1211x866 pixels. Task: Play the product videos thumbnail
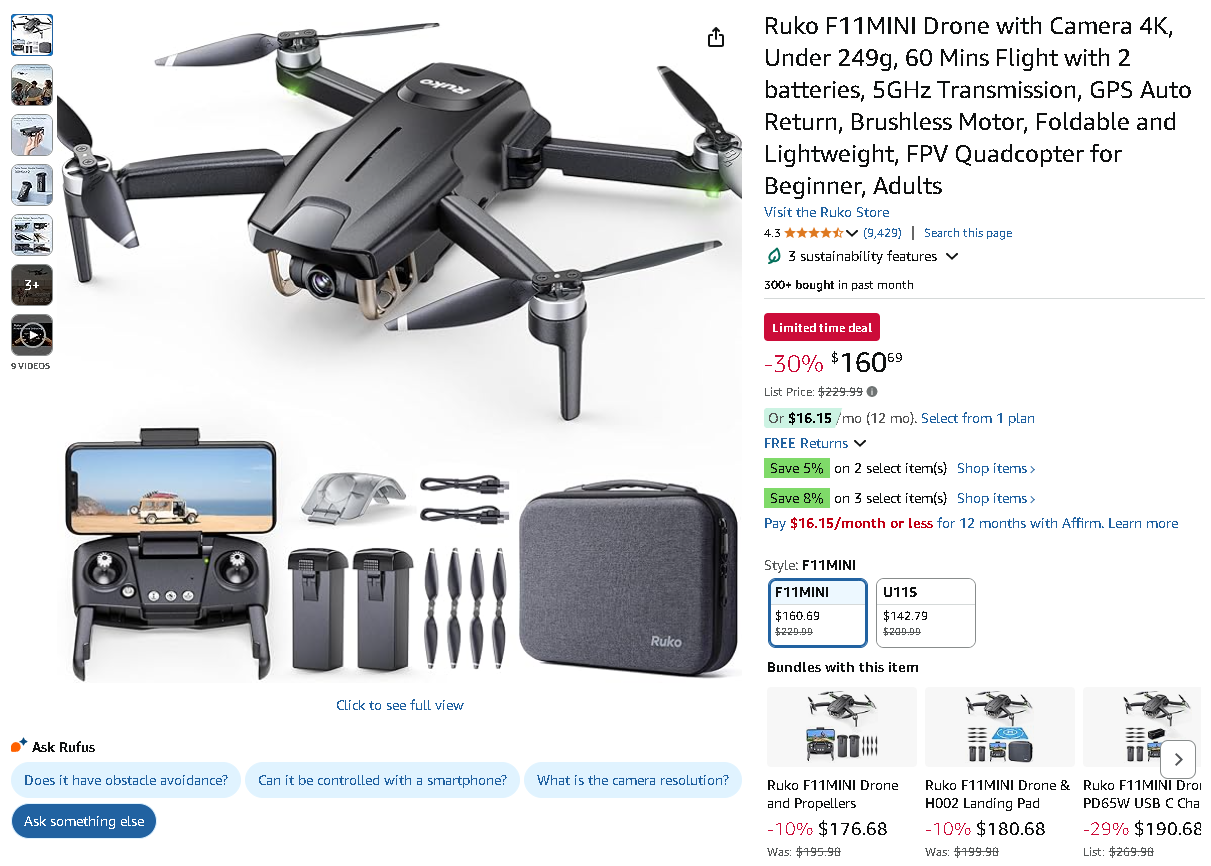(32, 336)
